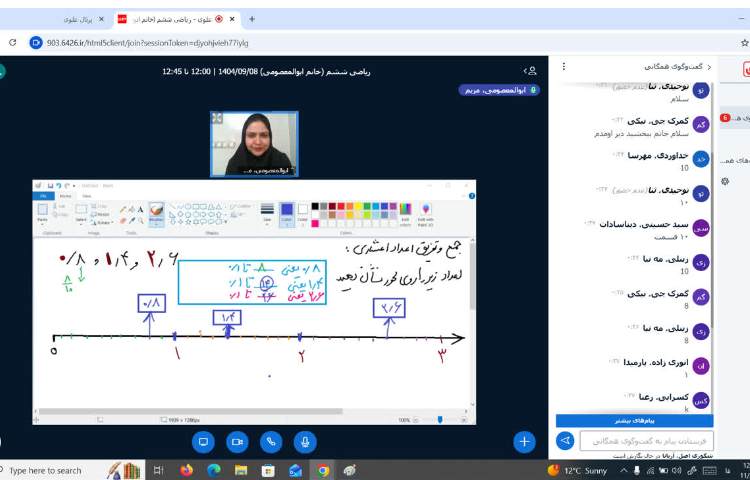Image resolution: width=750 pixels, height=480 pixels.
Task: Select the Fill with color bucket tool
Action: (132, 209)
